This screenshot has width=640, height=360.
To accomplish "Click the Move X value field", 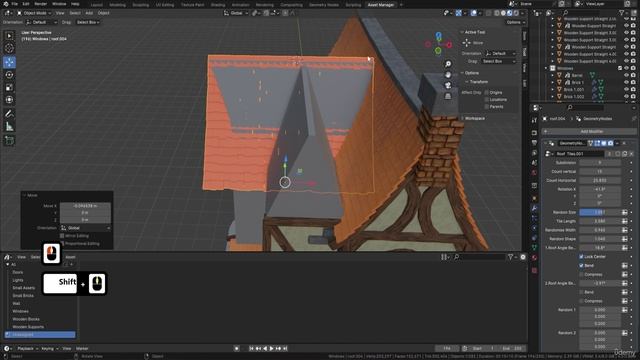I will [85, 206].
